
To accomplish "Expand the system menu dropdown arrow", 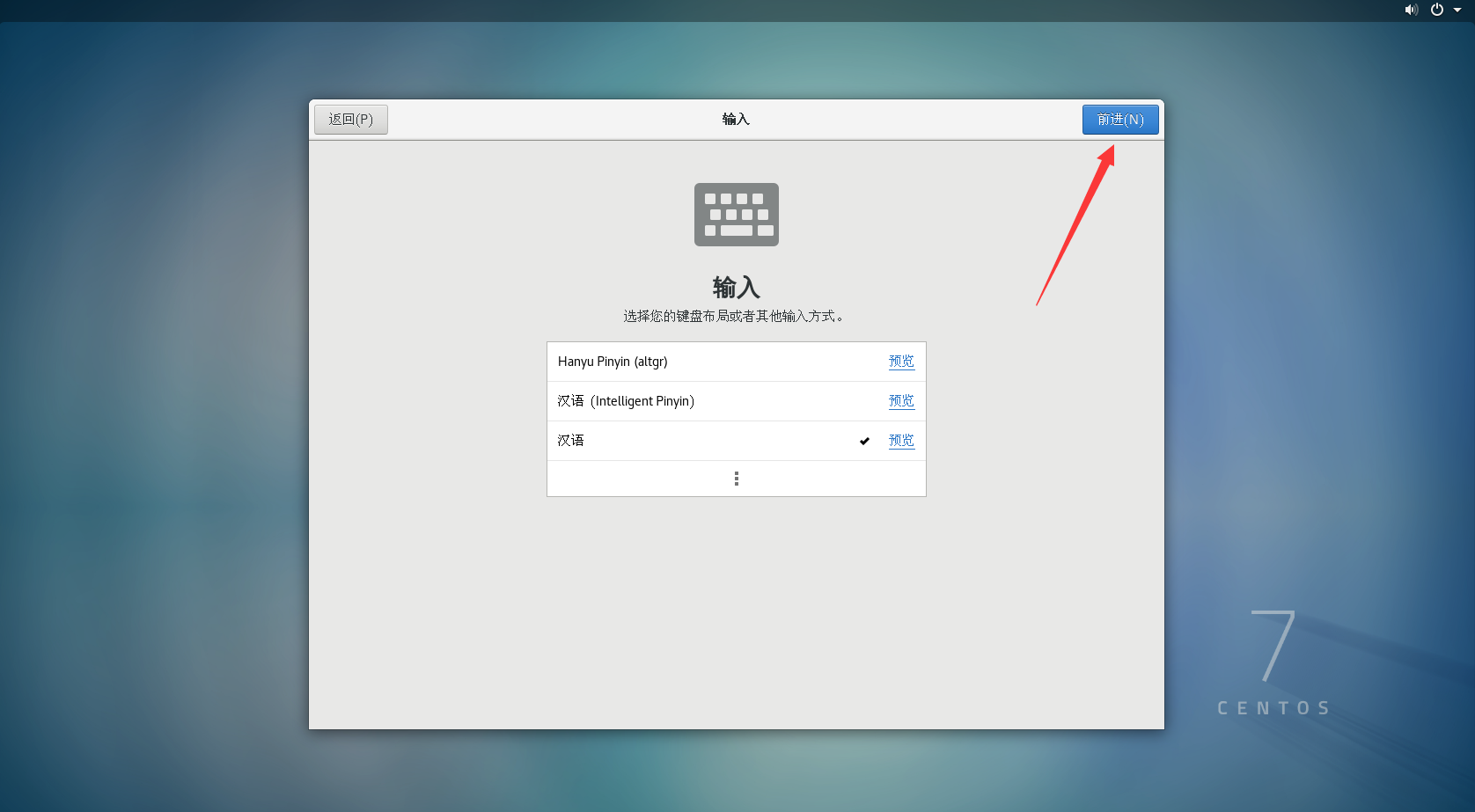I will pyautogui.click(x=1457, y=10).
